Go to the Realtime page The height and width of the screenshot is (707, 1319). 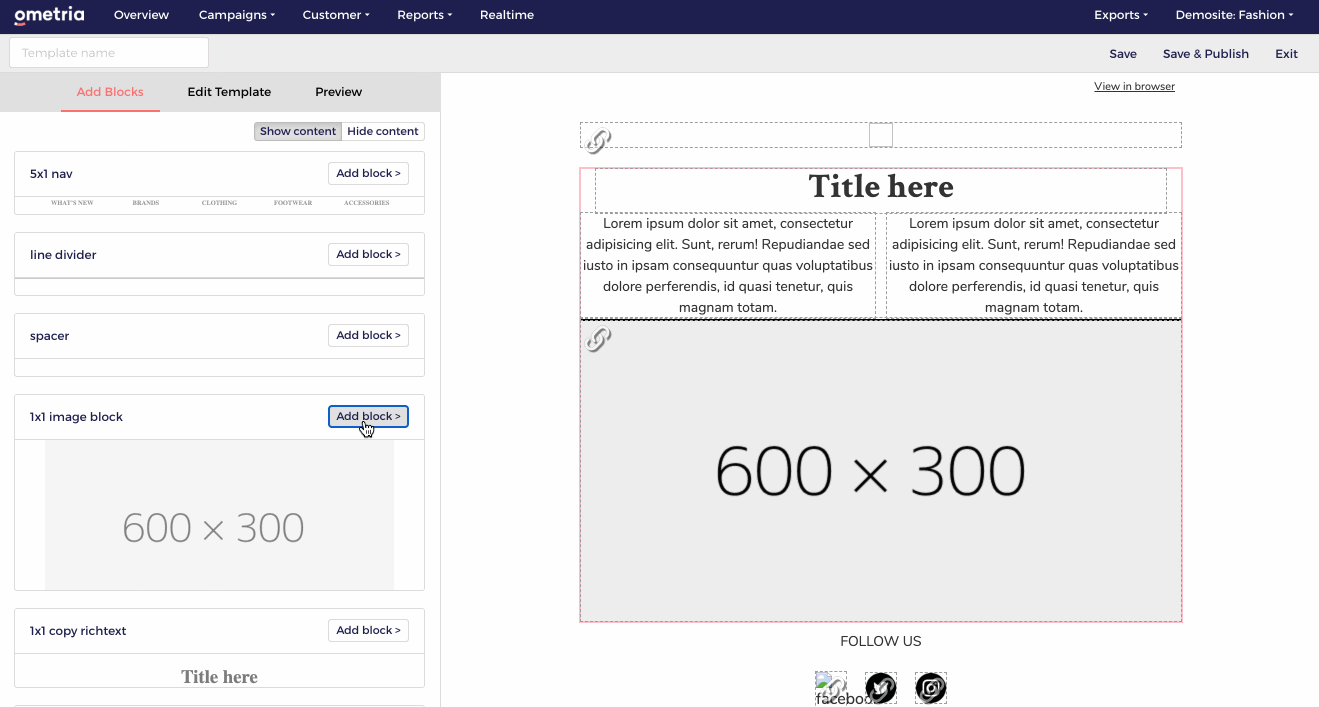507,15
